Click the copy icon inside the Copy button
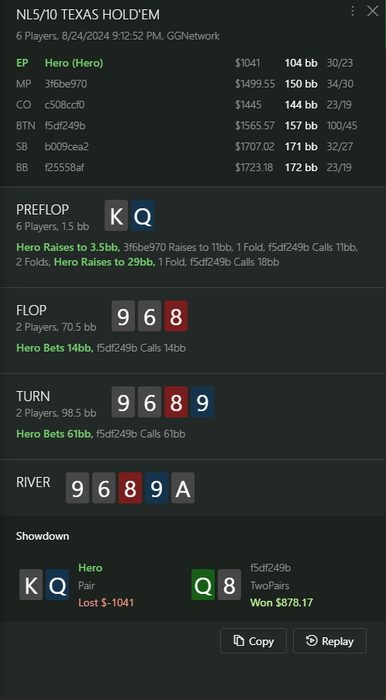 click(x=239, y=641)
